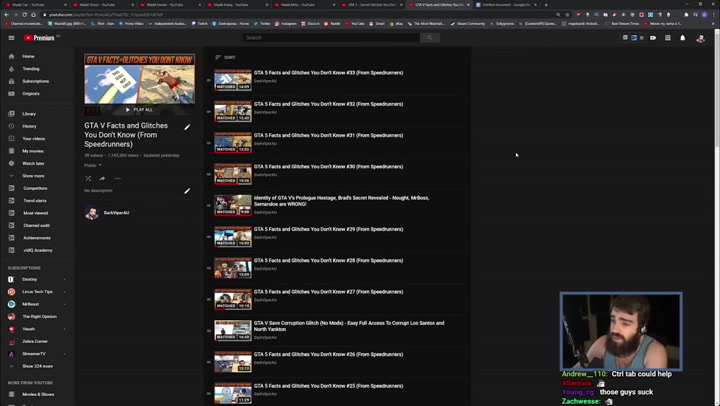
Task: Open the DarkViperAU channel link
Action: coord(117,213)
